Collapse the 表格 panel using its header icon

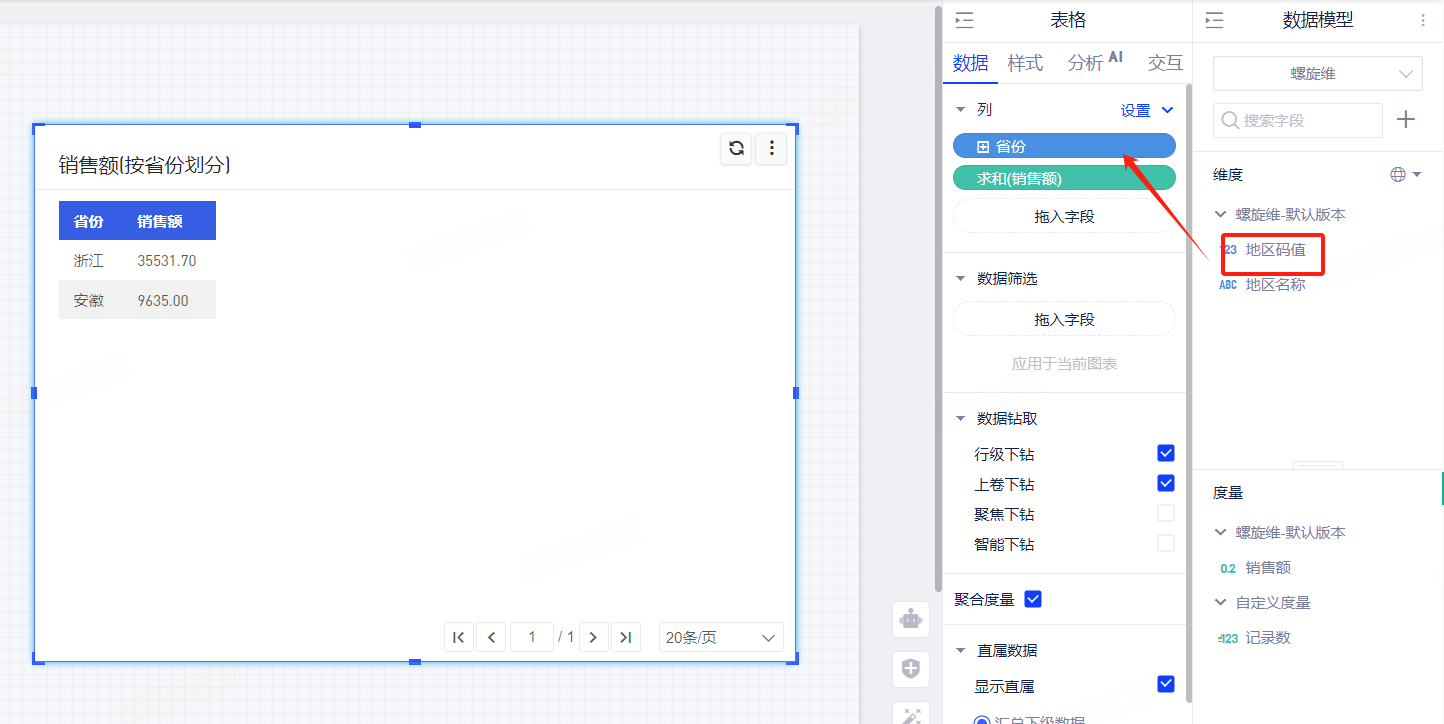(x=964, y=21)
